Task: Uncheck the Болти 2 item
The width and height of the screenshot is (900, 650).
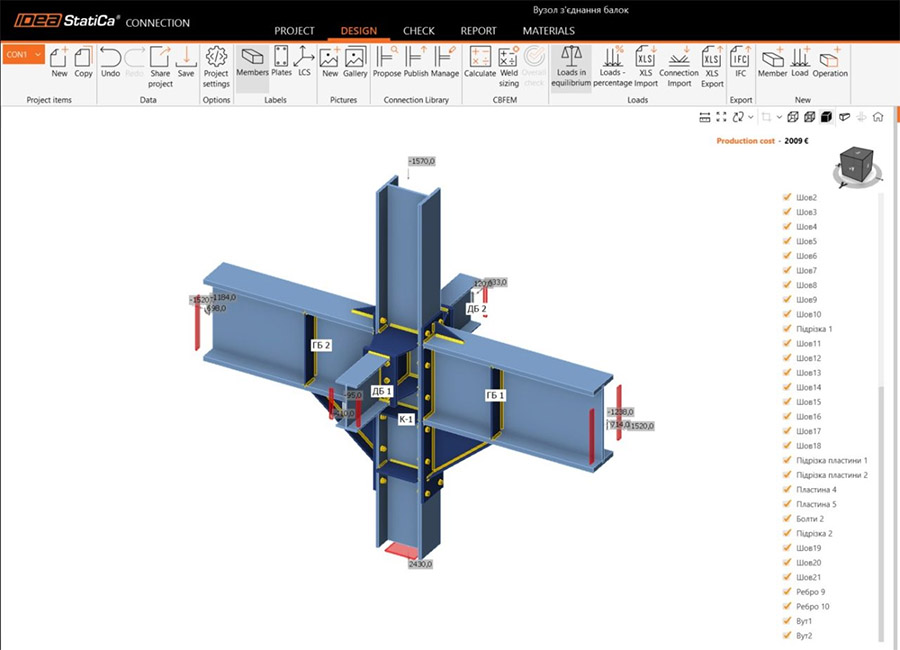Action: 786,519
